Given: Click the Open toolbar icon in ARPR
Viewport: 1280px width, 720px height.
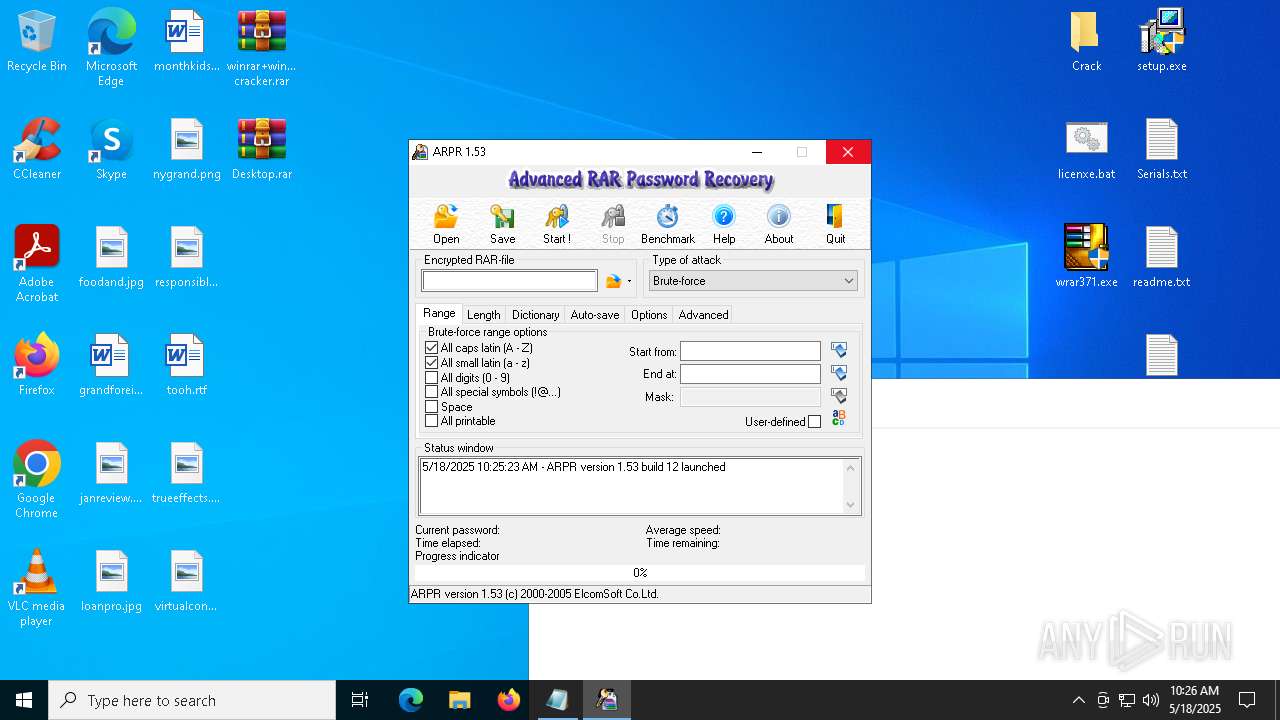Looking at the screenshot, I should 446,224.
